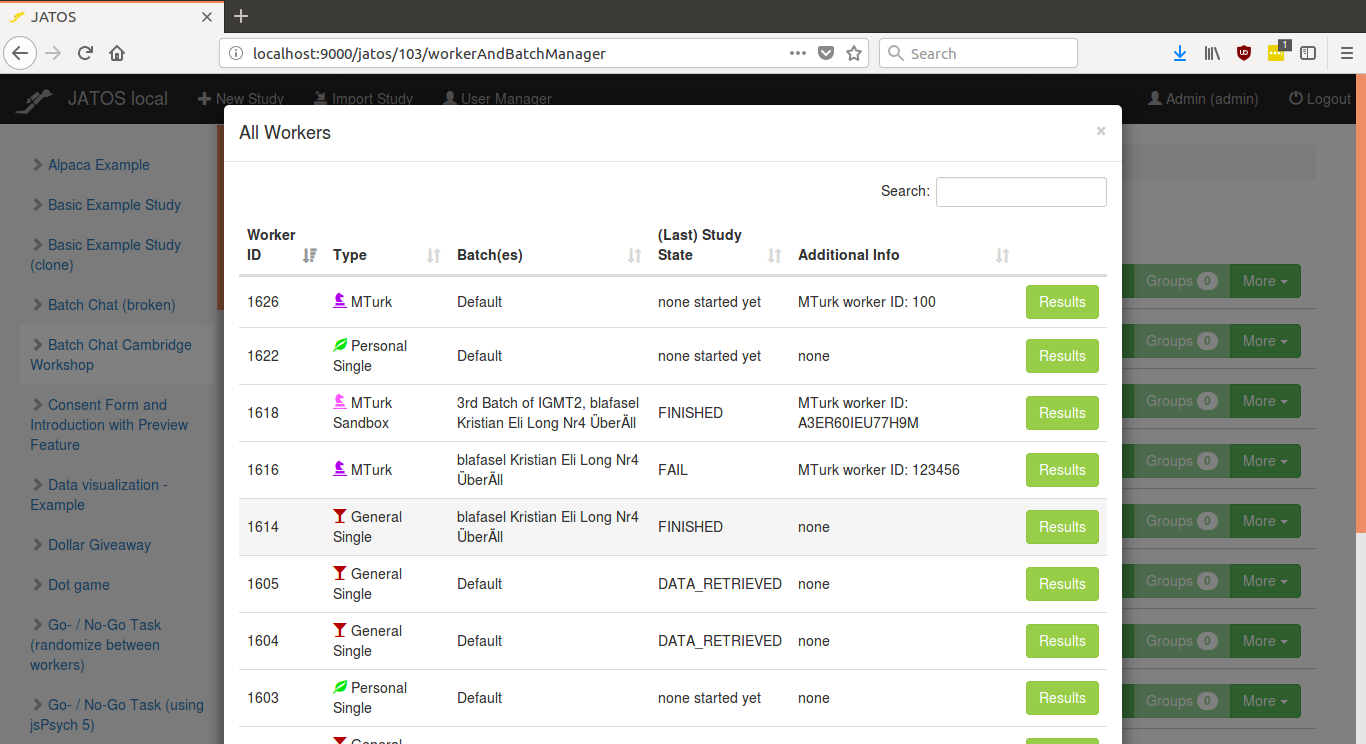Click the Personal Single leaf icon in row 1622

[x=340, y=345]
